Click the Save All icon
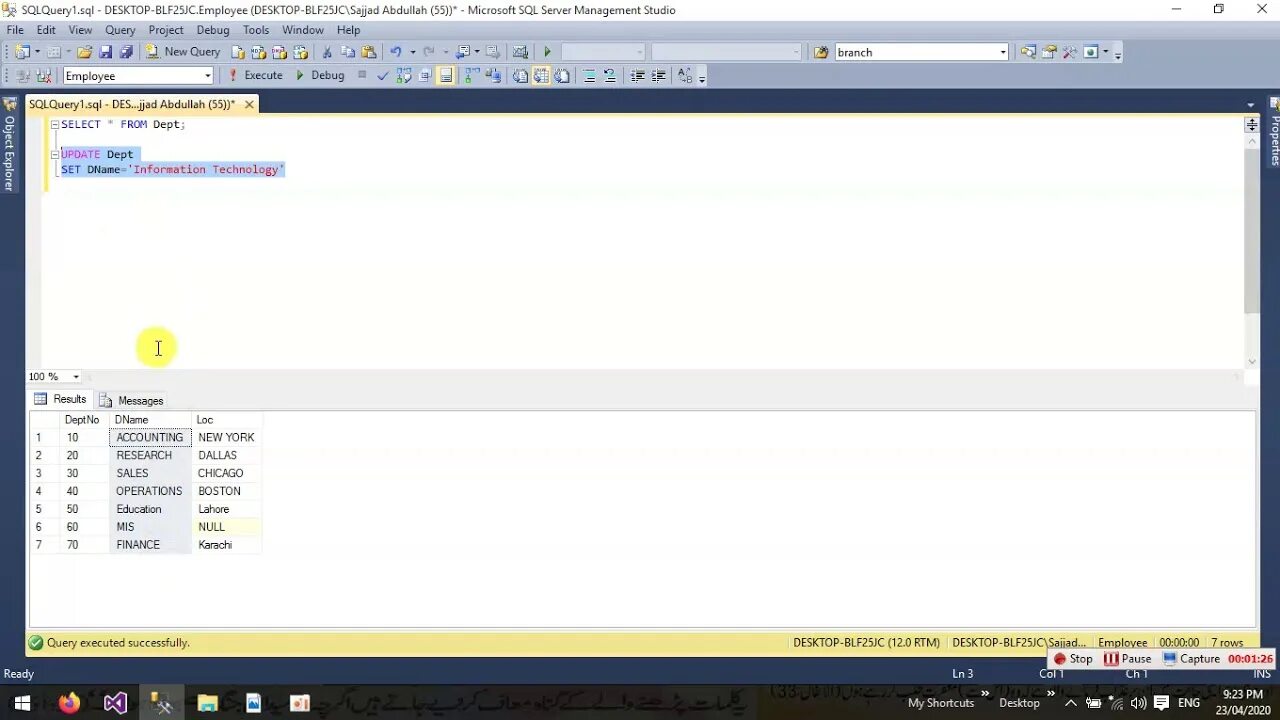 (x=126, y=52)
